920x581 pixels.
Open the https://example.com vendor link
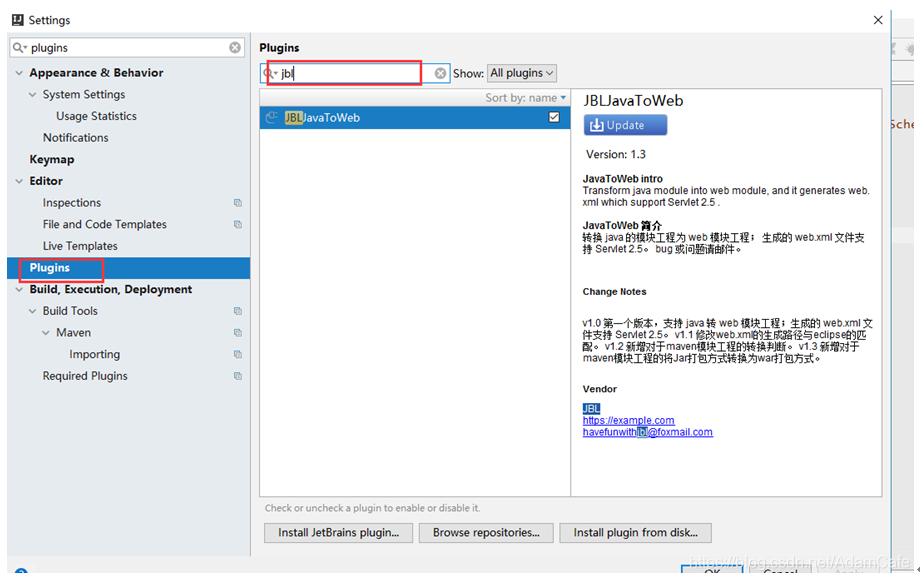pyautogui.click(x=628, y=420)
